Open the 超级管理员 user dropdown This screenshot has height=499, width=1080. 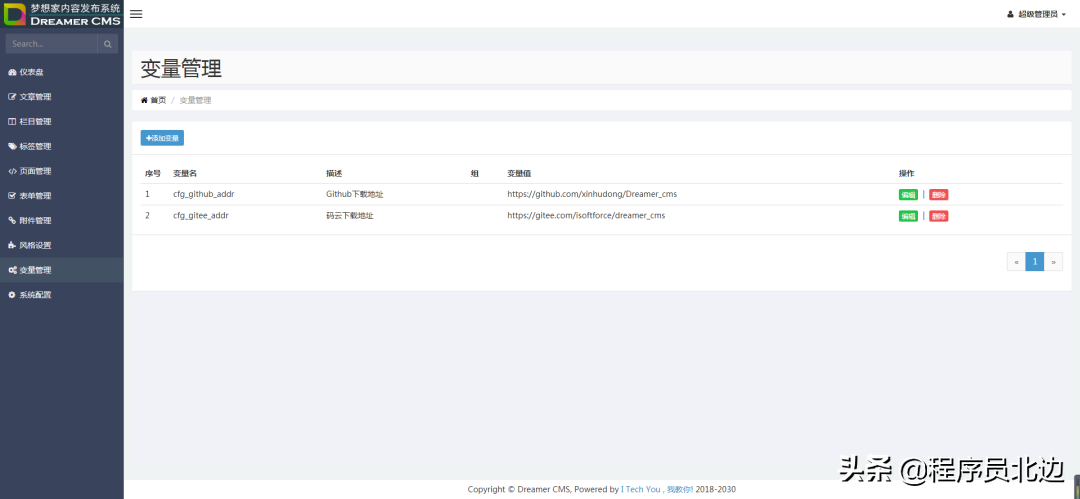pyautogui.click(x=1036, y=14)
